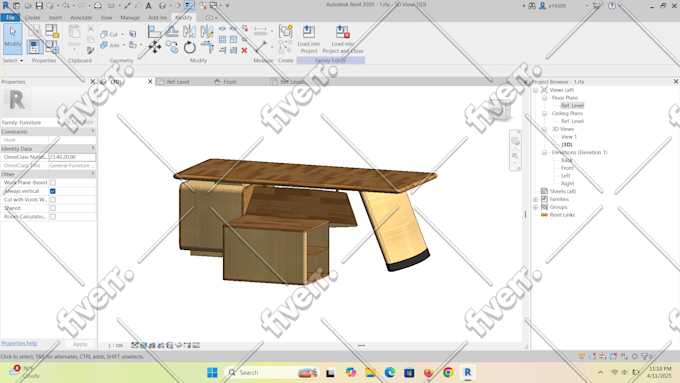Close the {3D} view tab
Screen dimensions: 680x383
tap(150, 82)
